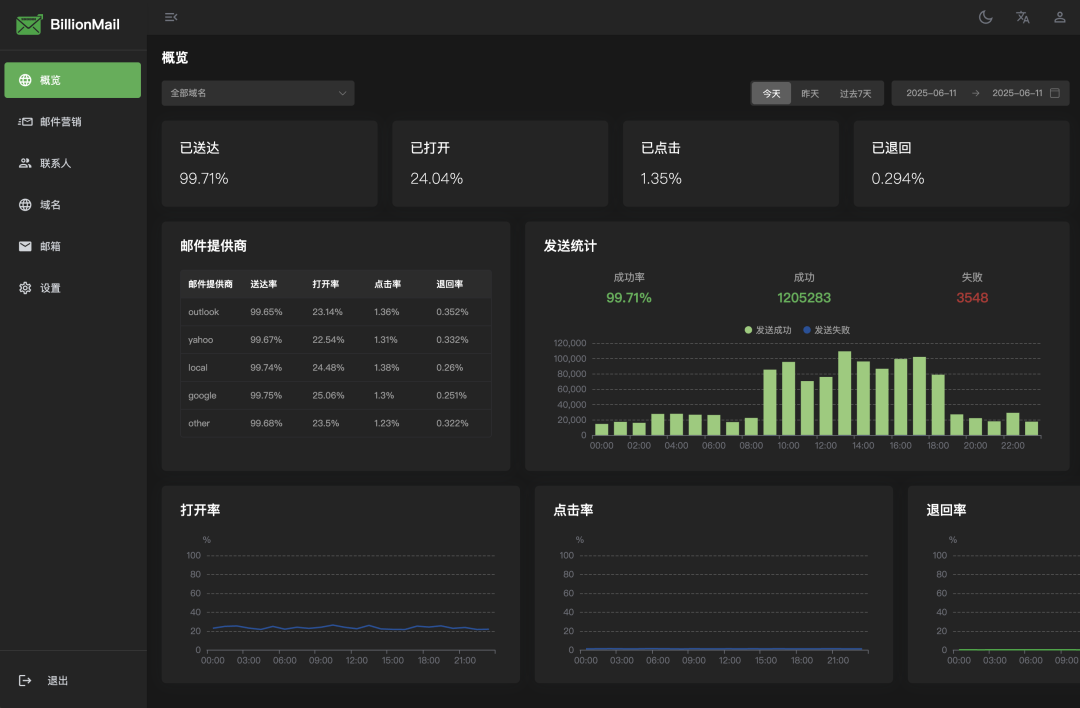Click calendar icon in date range field
Viewport: 1080px width, 708px height.
(x=1055, y=93)
